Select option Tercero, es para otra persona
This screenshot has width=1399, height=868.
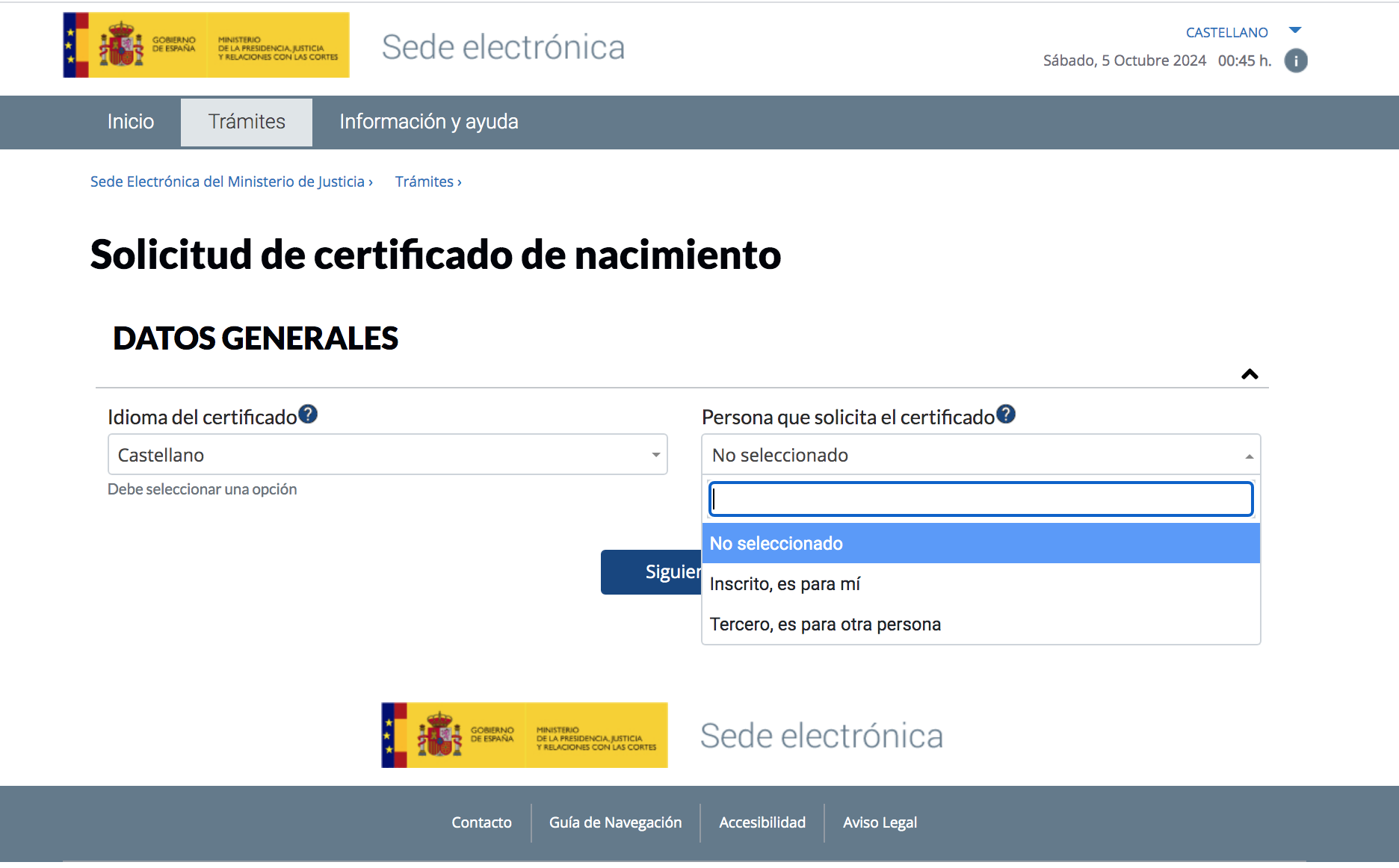pyautogui.click(x=825, y=624)
